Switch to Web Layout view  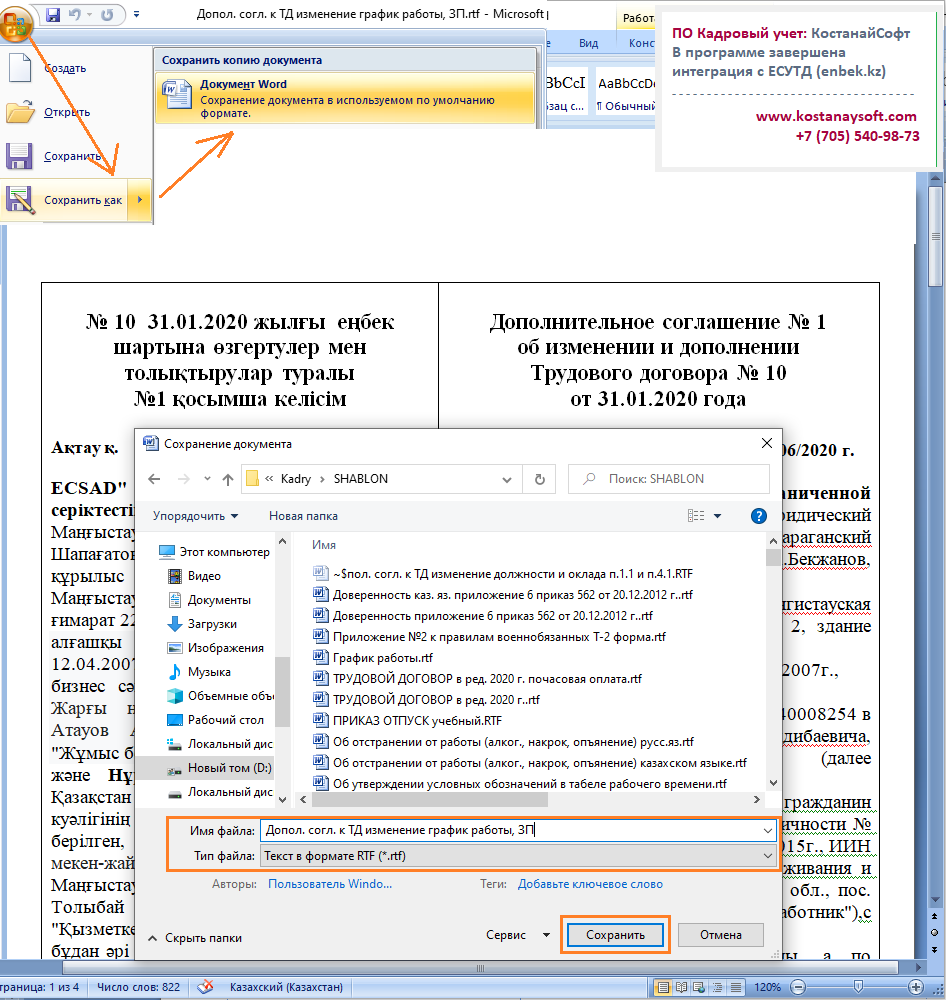[x=699, y=987]
